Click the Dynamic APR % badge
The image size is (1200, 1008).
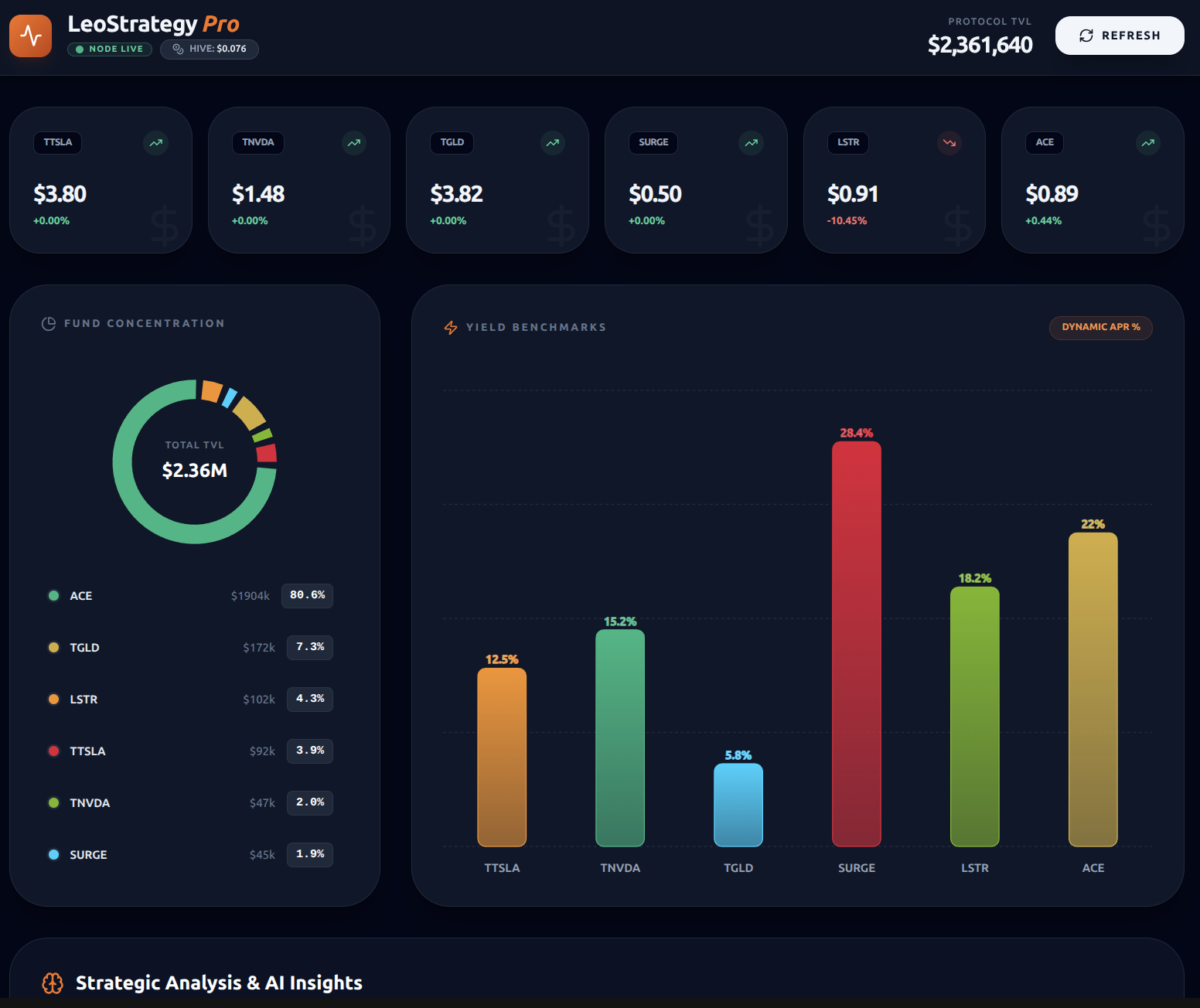coord(1100,328)
